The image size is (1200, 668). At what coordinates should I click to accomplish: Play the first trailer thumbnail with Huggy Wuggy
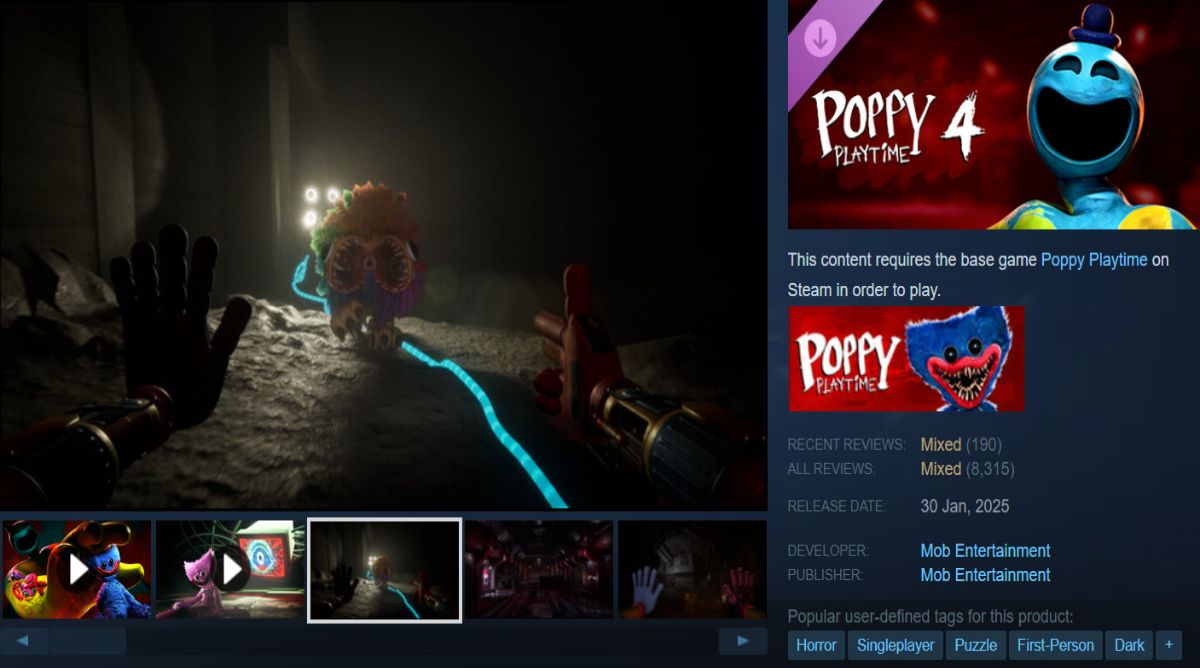pyautogui.click(x=77, y=569)
